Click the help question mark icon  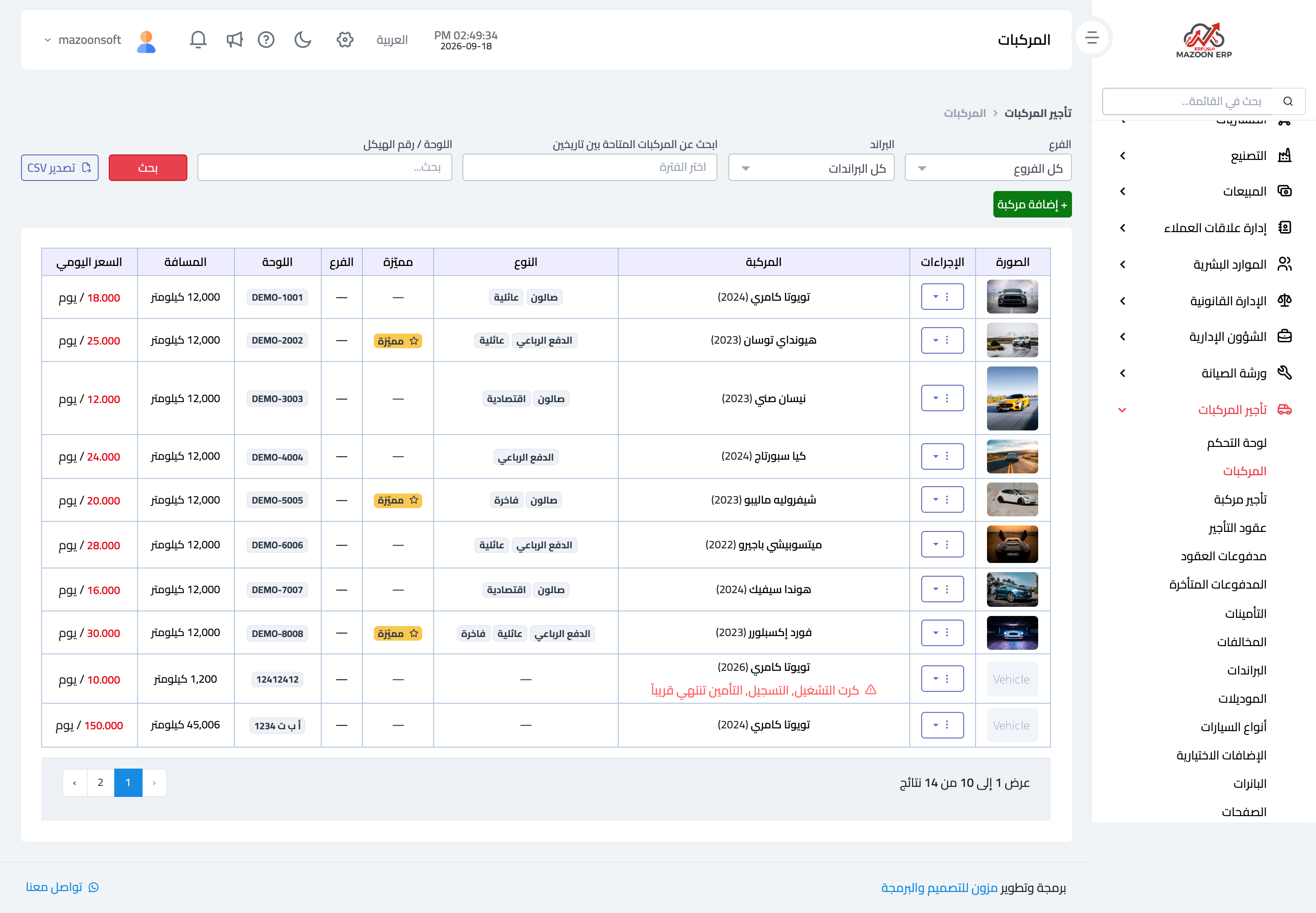[266, 39]
